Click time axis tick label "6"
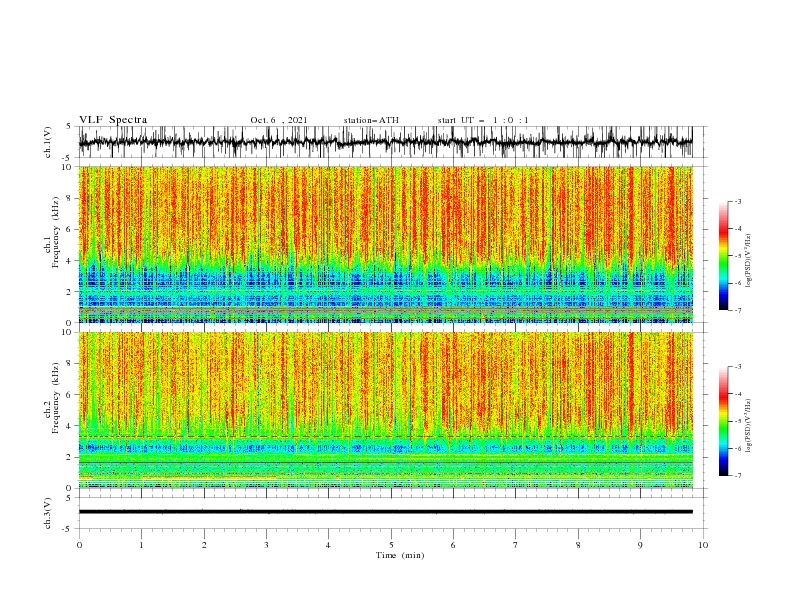The height and width of the screenshot is (612, 792). (x=453, y=545)
